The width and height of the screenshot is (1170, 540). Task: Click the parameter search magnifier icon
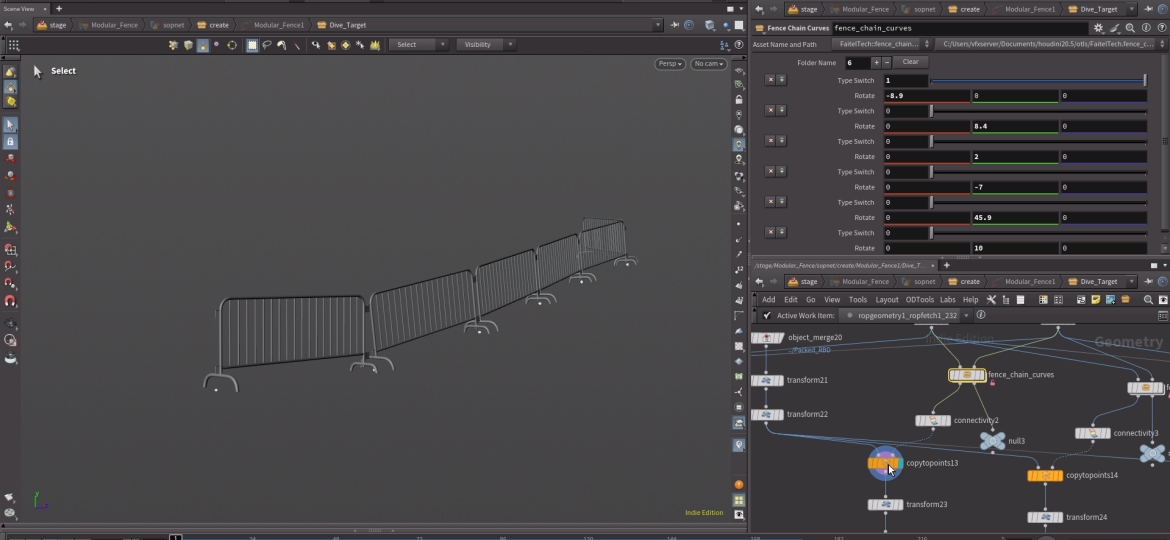[x=1130, y=28]
